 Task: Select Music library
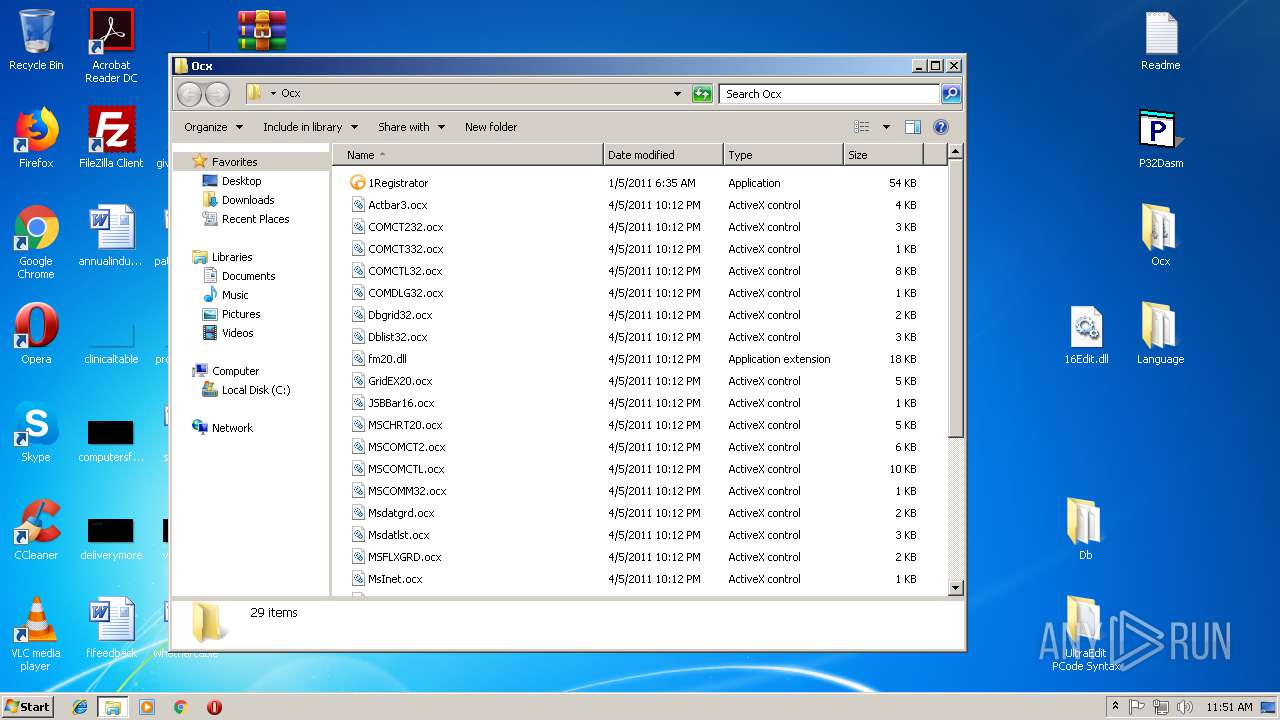point(235,295)
